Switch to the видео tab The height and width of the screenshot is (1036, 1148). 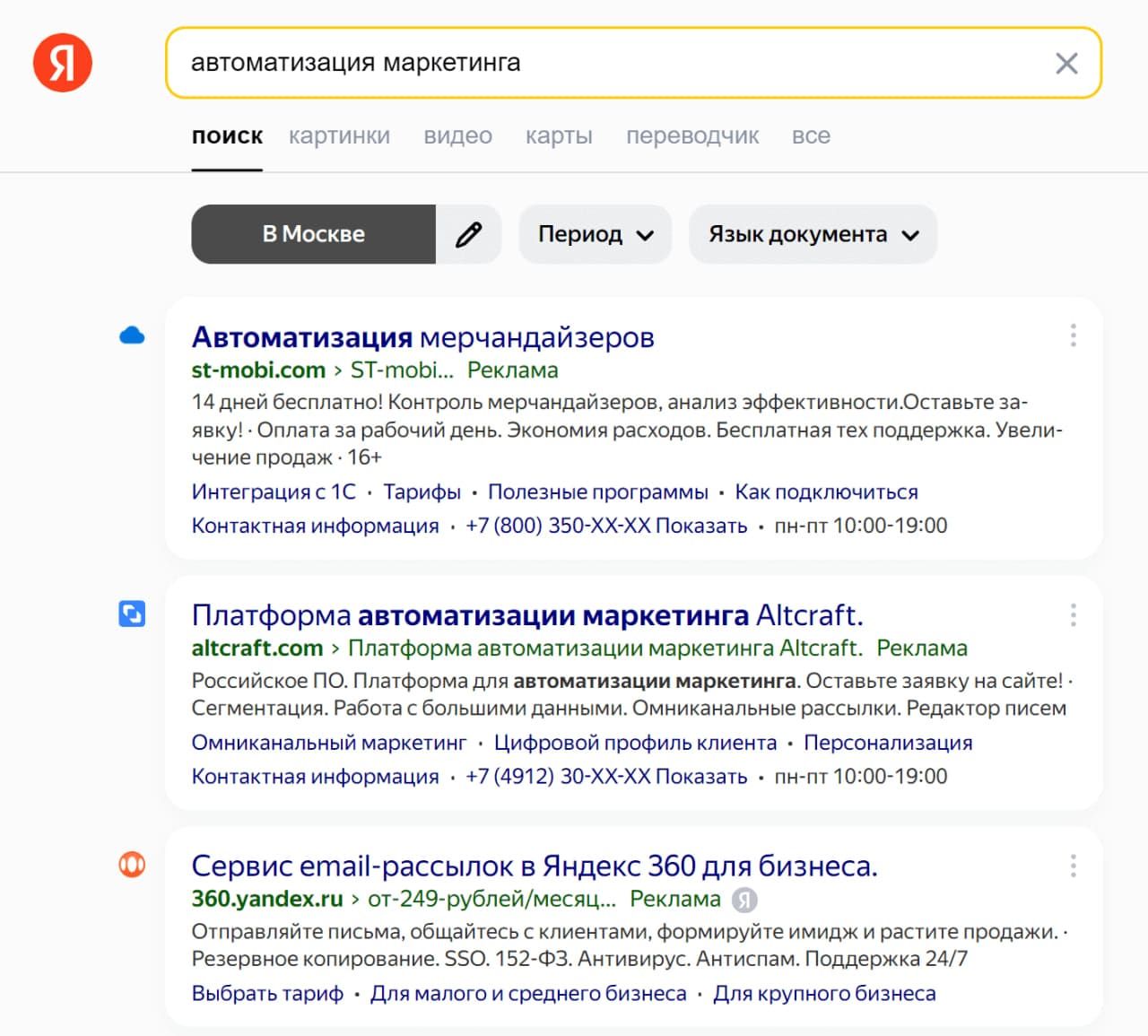(457, 136)
